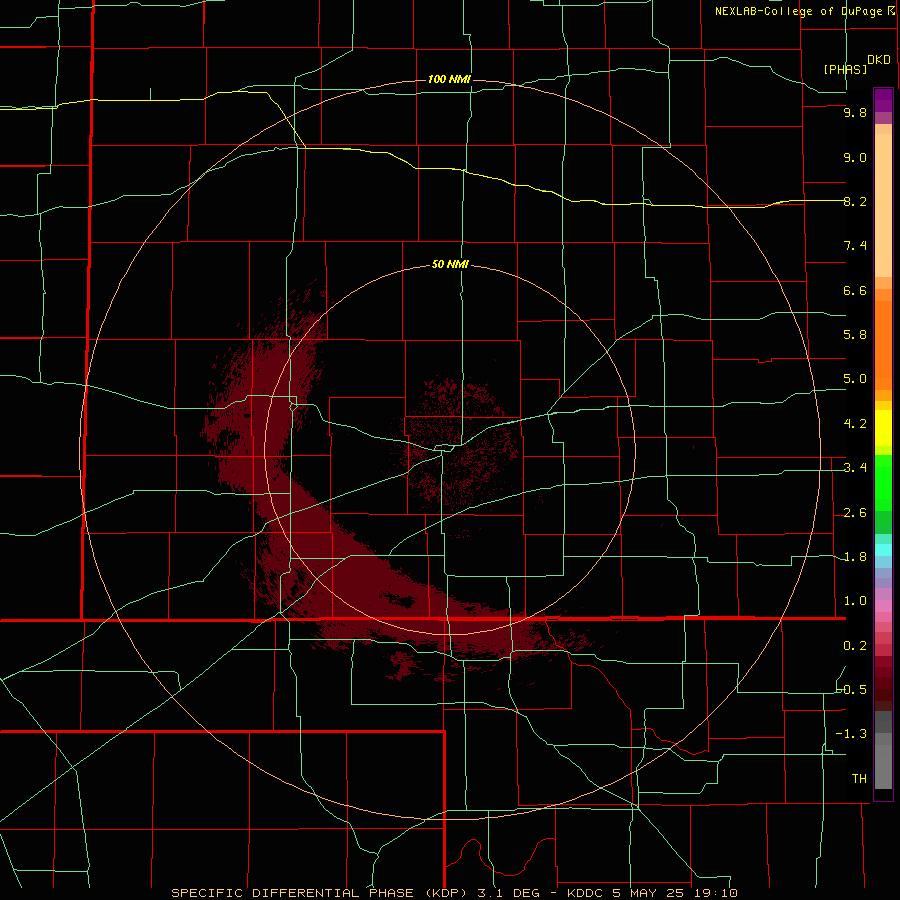Click the DKD label above the color scale
Image resolution: width=900 pixels, height=900 pixels.
[x=879, y=60]
